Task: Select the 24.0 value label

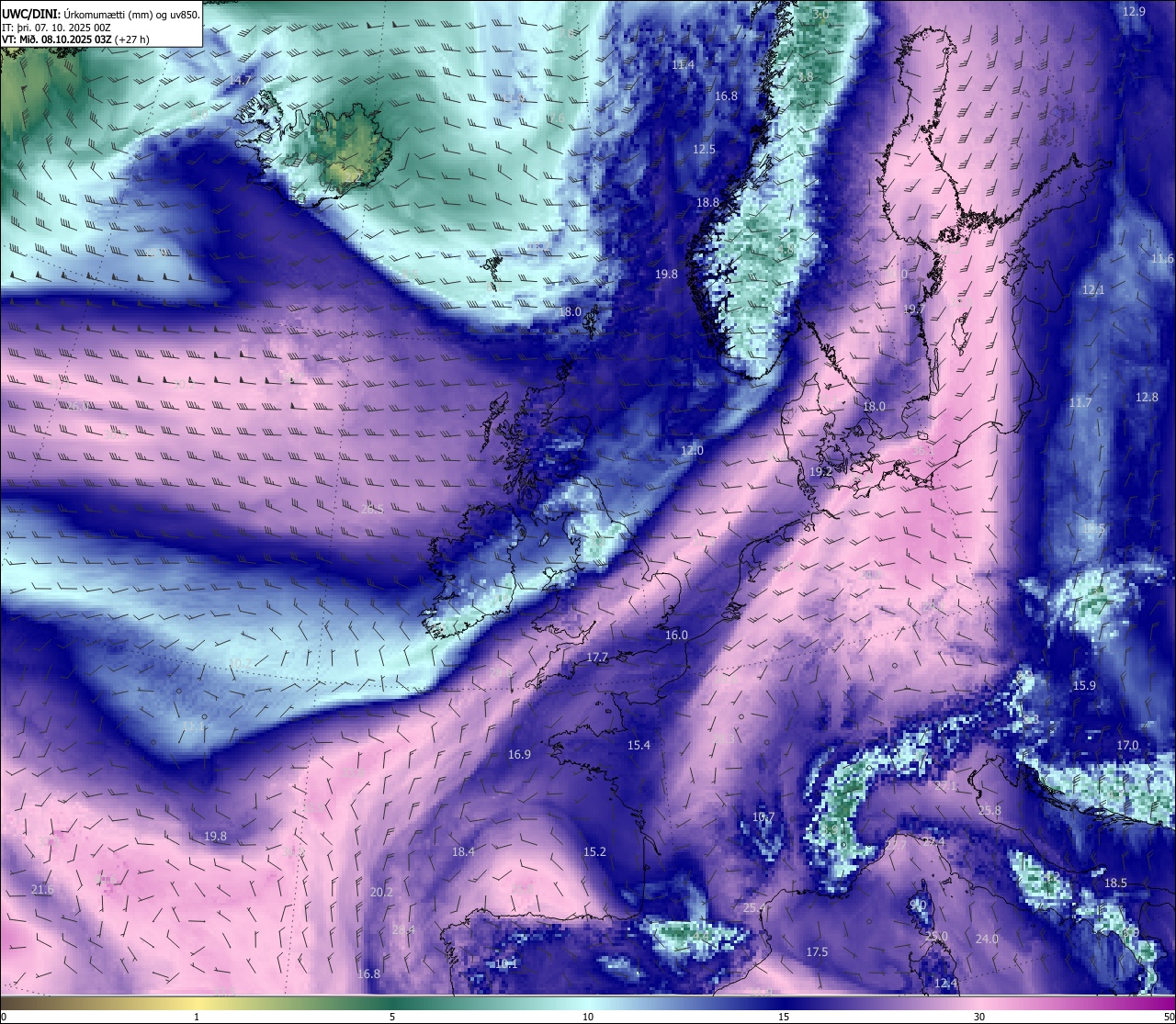Action: [987, 939]
